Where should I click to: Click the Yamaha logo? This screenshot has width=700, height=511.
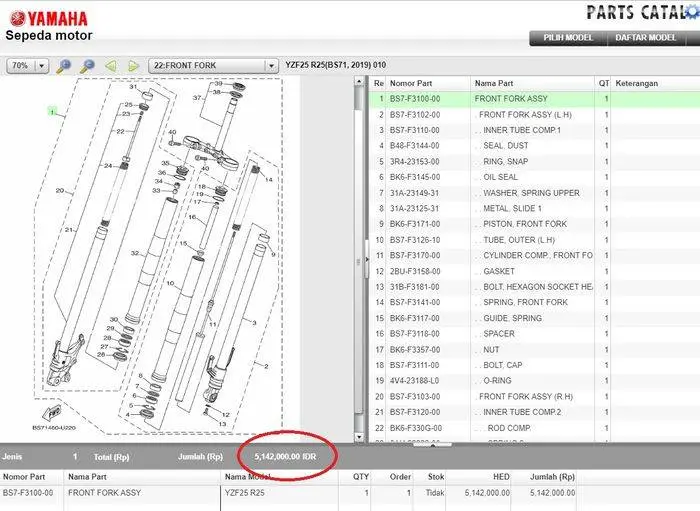[x=48, y=19]
